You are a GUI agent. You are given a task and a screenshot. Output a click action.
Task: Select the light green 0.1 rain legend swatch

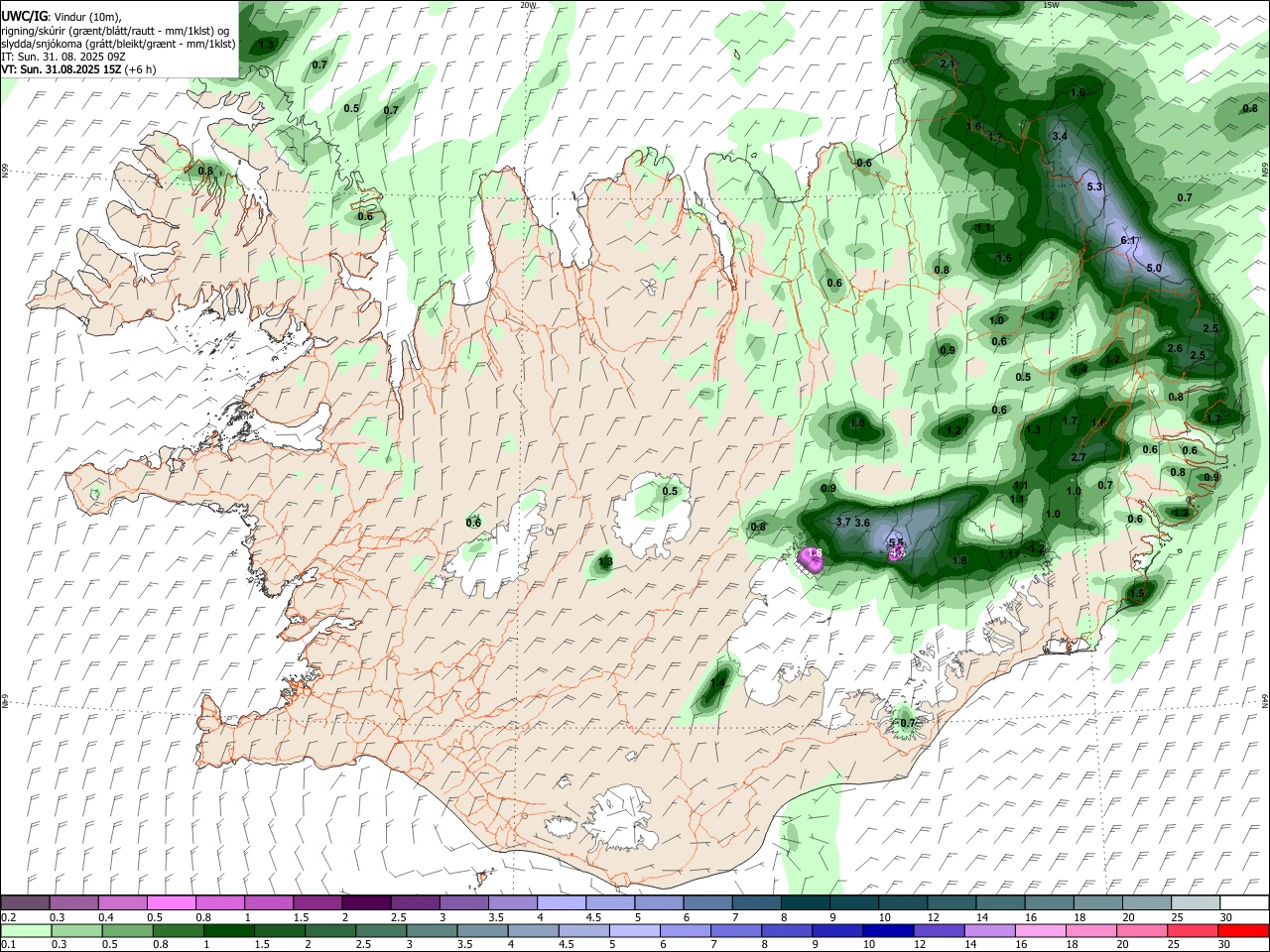tap(25, 930)
